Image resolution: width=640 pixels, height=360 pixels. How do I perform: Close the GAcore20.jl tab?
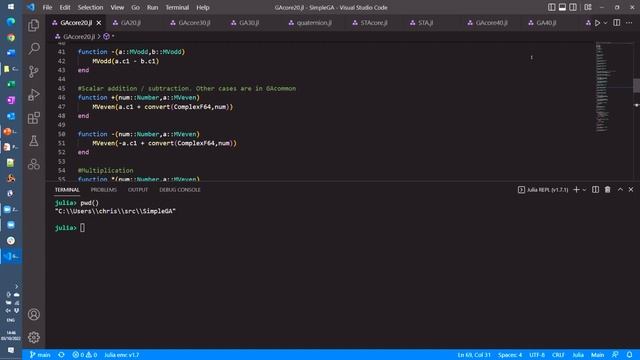coord(99,23)
